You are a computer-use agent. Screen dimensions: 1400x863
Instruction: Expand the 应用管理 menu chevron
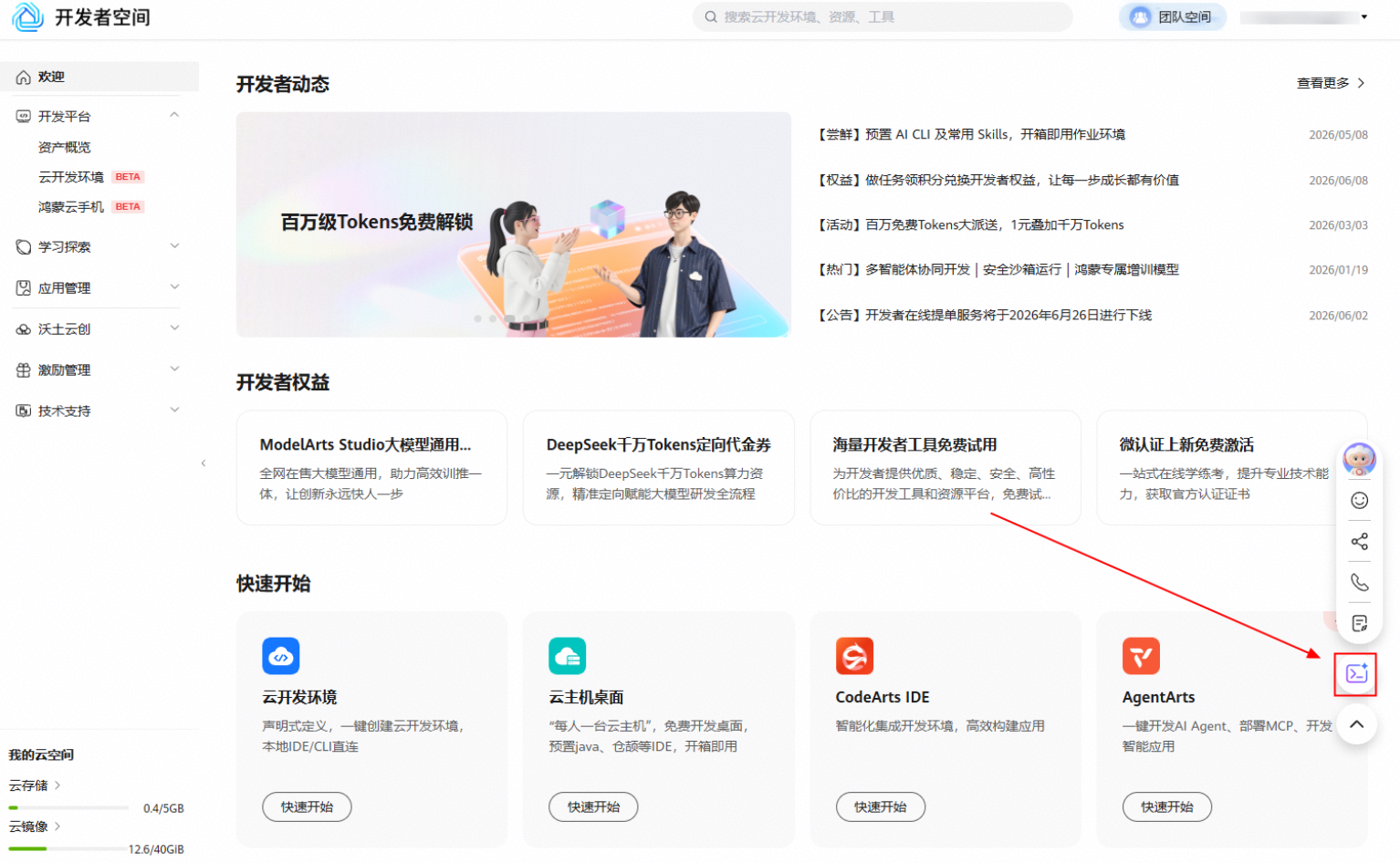tap(174, 287)
